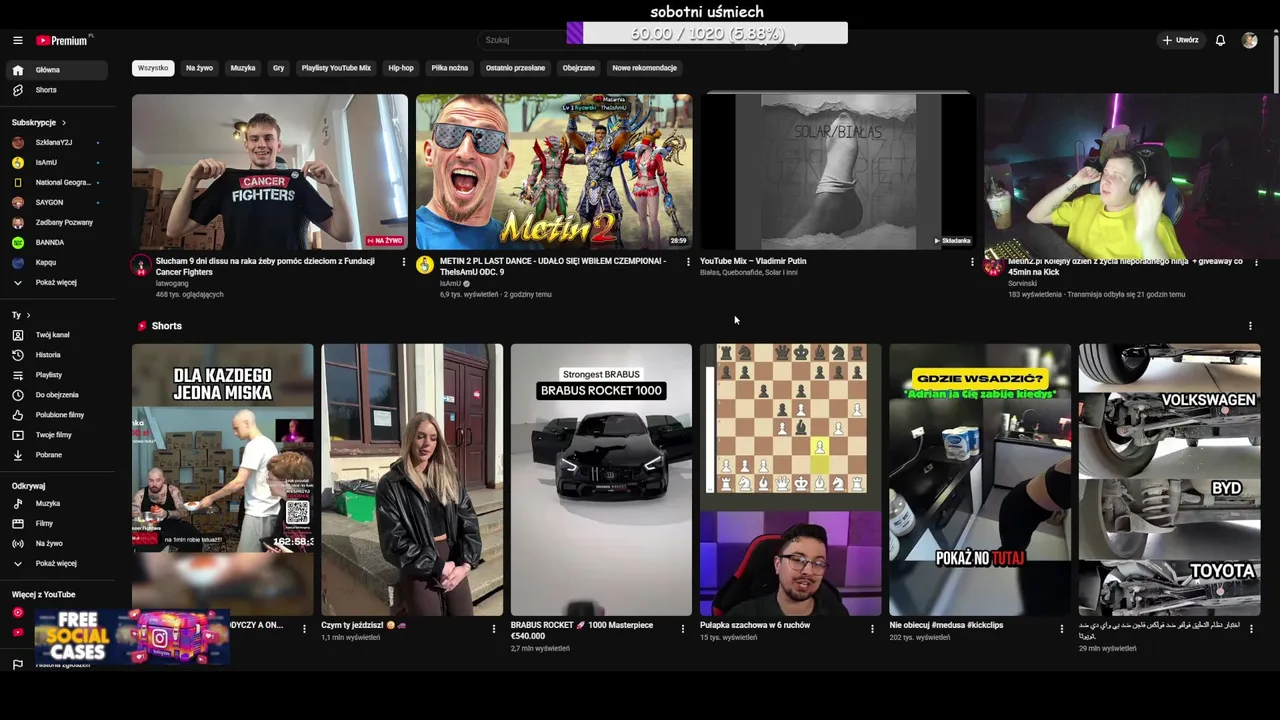The image size is (1280, 720).
Task: Open the Cancer Fighters live stream thumbnail
Action: (x=270, y=171)
